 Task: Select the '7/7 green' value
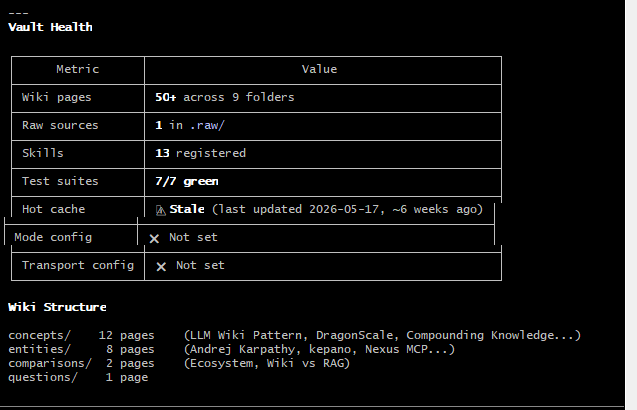(x=186, y=181)
